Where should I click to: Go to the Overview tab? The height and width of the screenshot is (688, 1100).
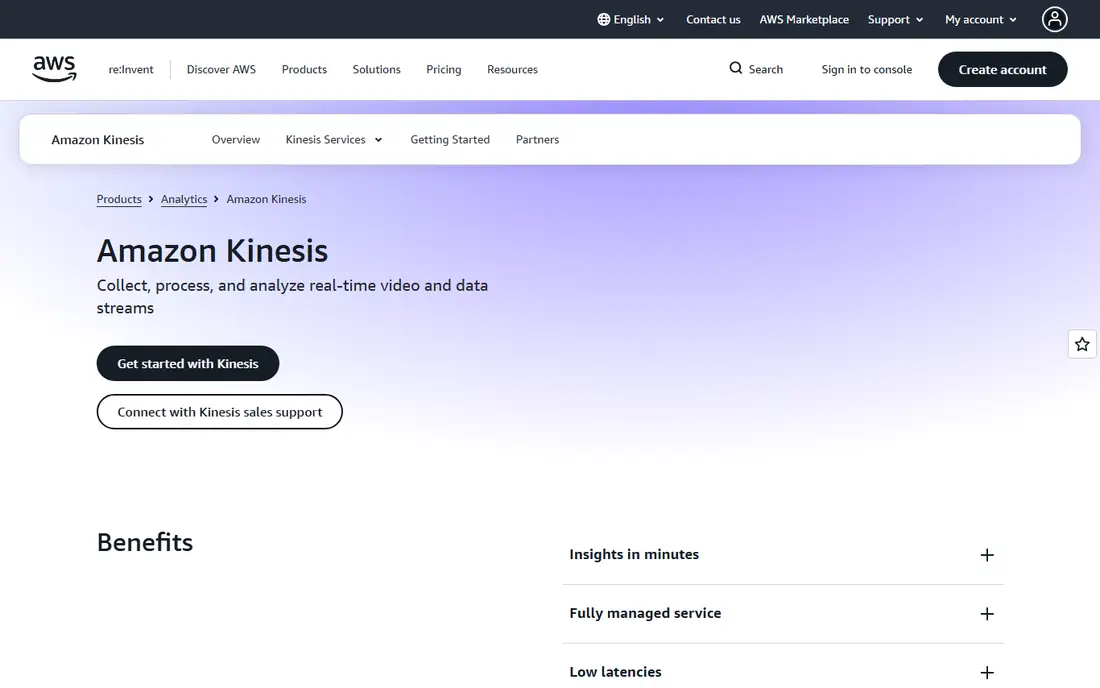tap(236, 140)
